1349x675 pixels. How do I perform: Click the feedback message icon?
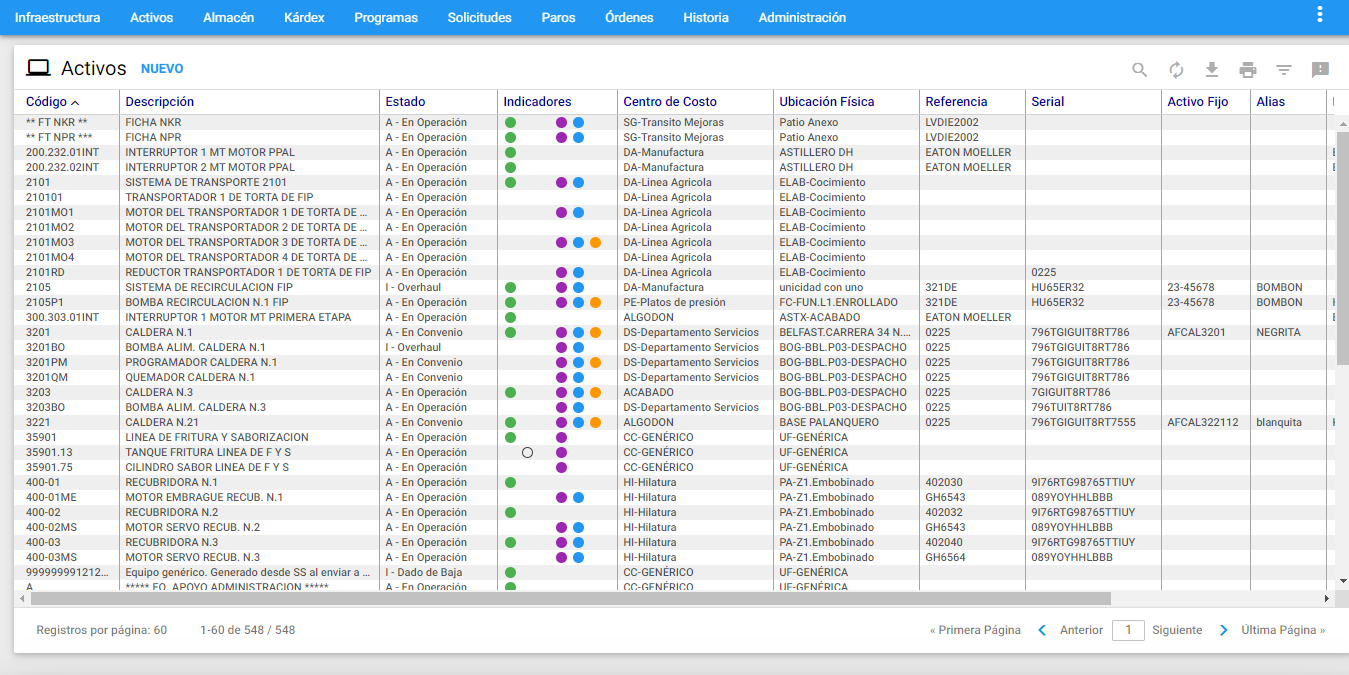click(1320, 70)
